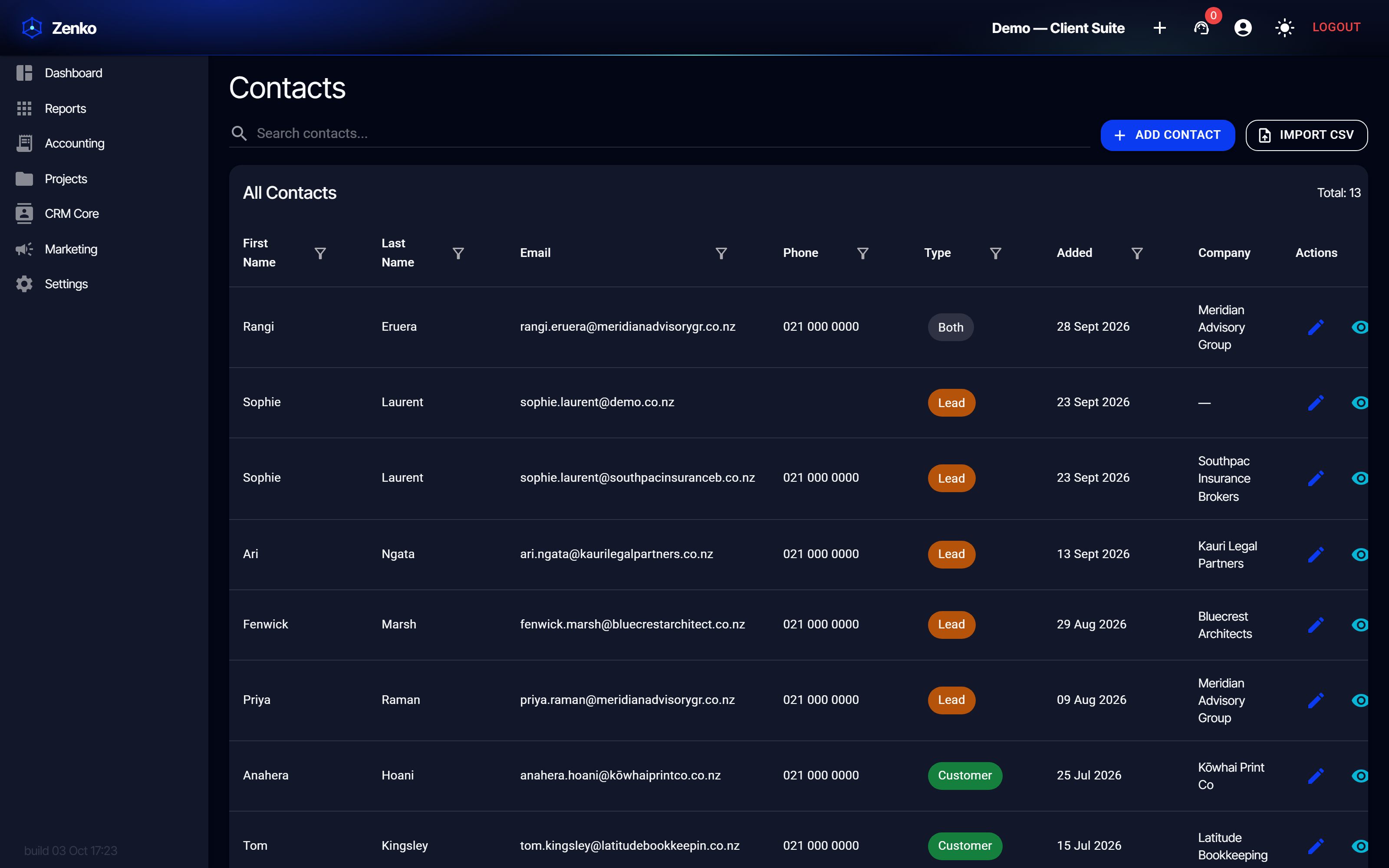1389x868 pixels.
Task: Open the Phone column filter
Action: (862, 253)
